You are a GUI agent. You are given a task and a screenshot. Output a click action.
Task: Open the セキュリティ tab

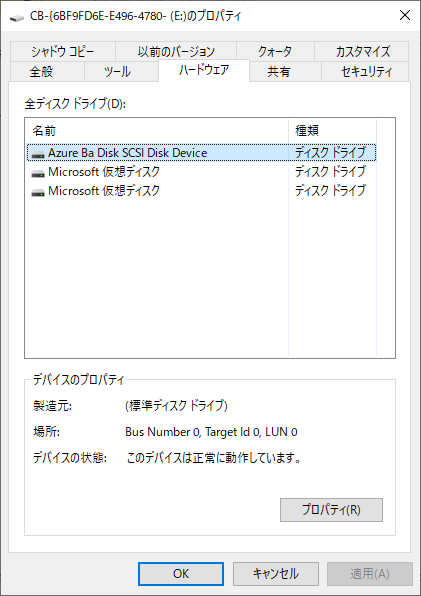click(366, 71)
